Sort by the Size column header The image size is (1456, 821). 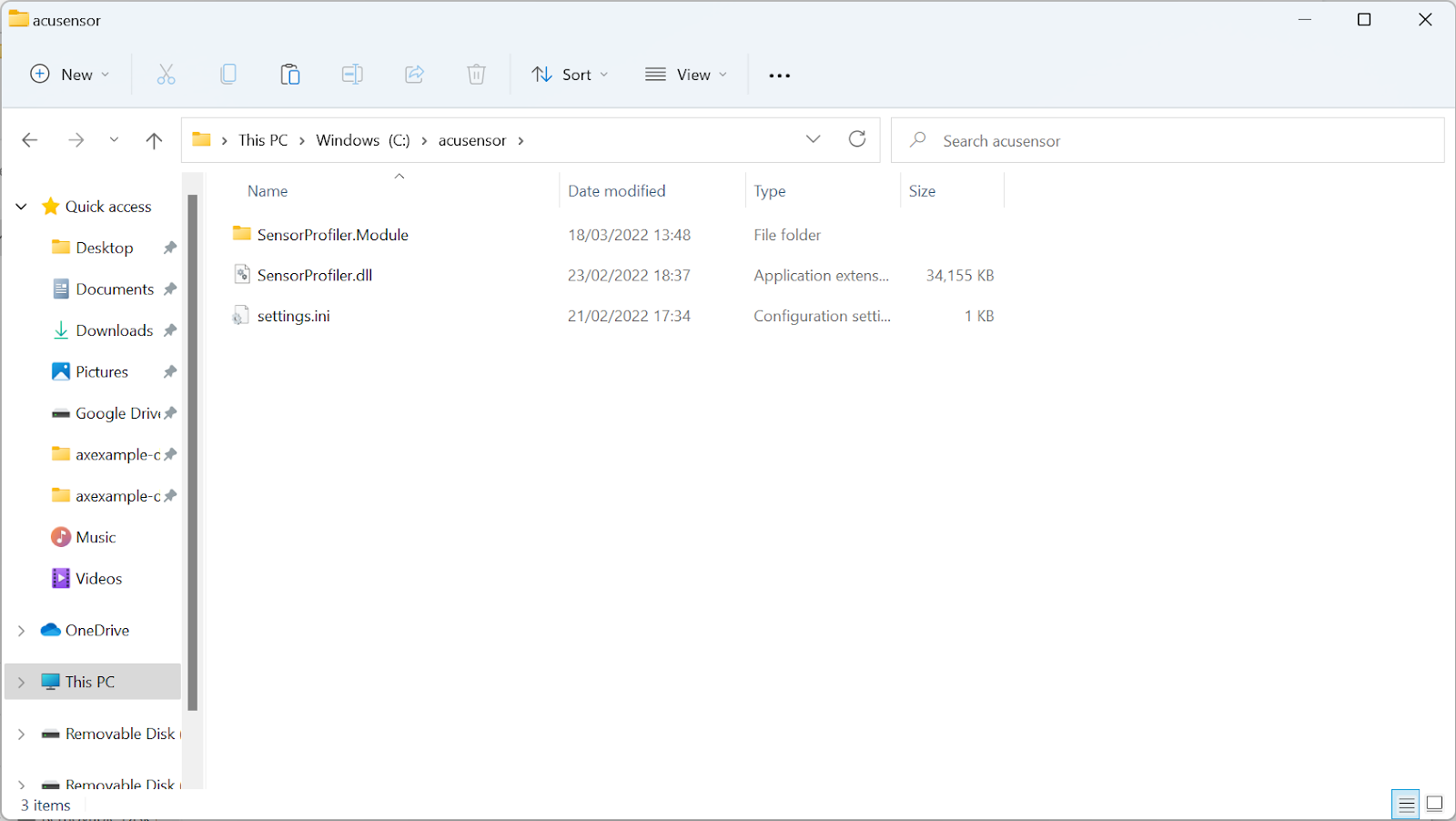coord(922,191)
